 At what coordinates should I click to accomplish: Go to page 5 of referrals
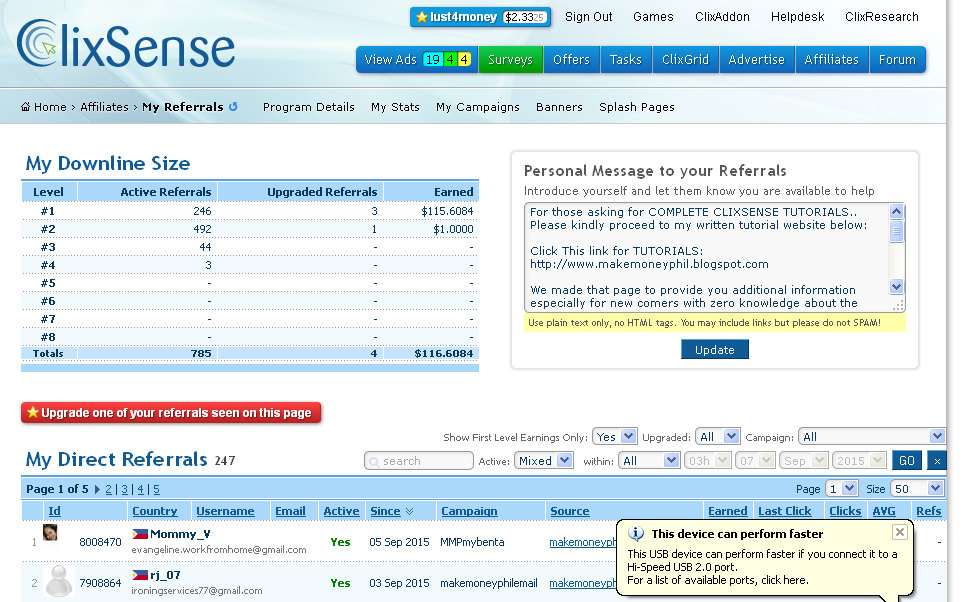(156, 489)
